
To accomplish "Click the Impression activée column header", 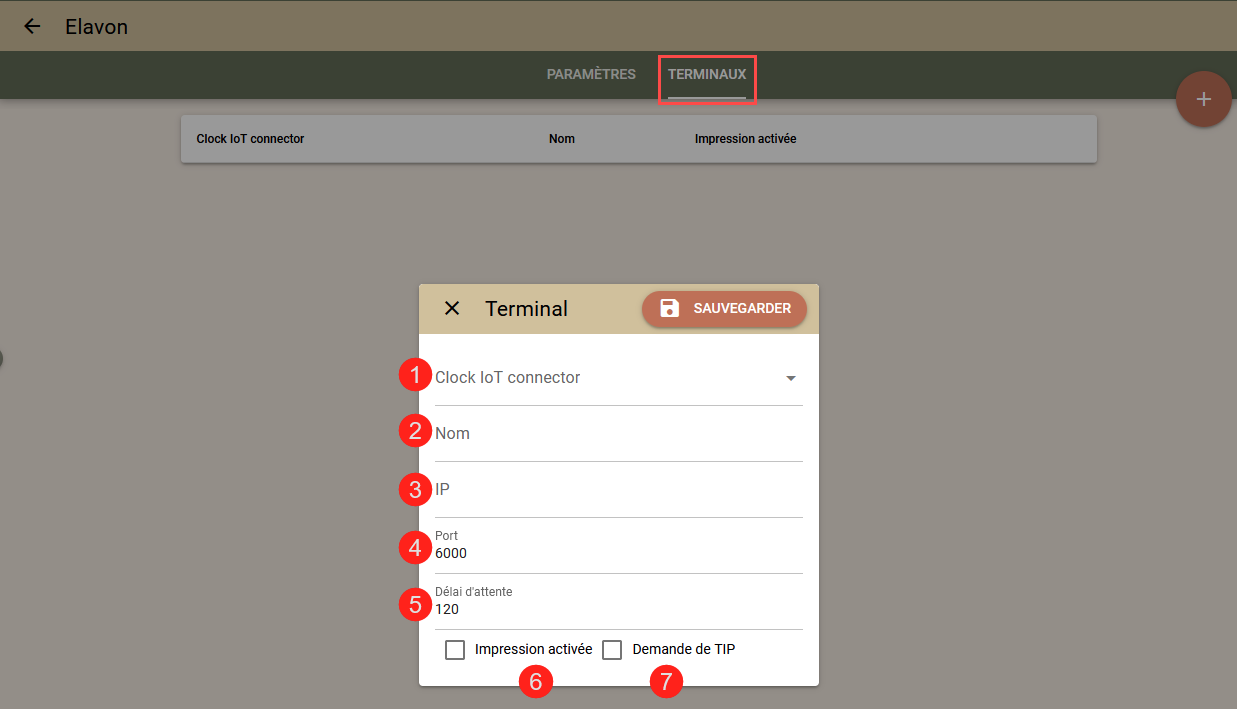I will (746, 139).
